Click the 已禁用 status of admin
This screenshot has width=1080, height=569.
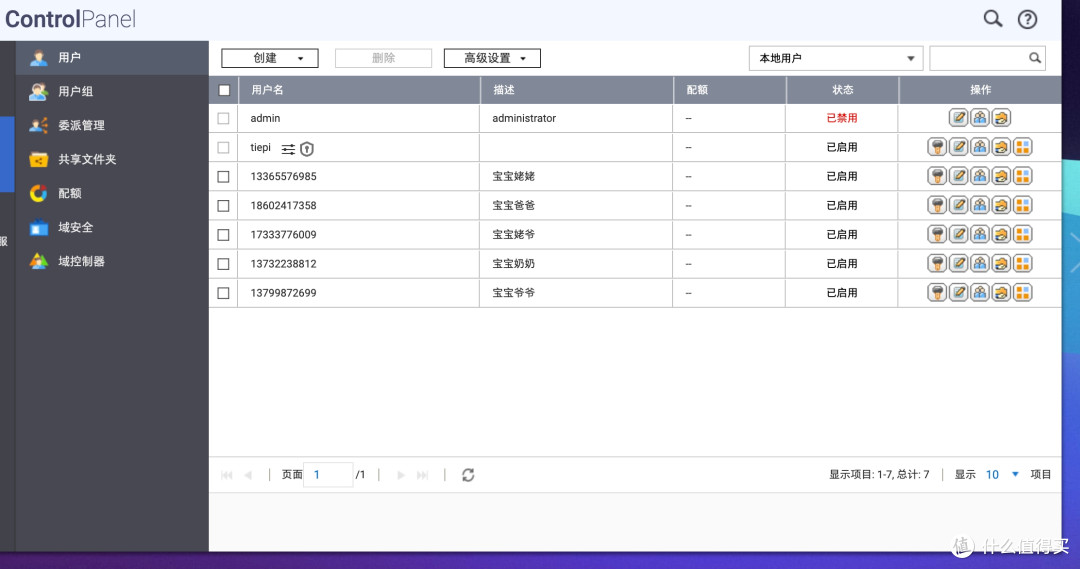click(842, 118)
